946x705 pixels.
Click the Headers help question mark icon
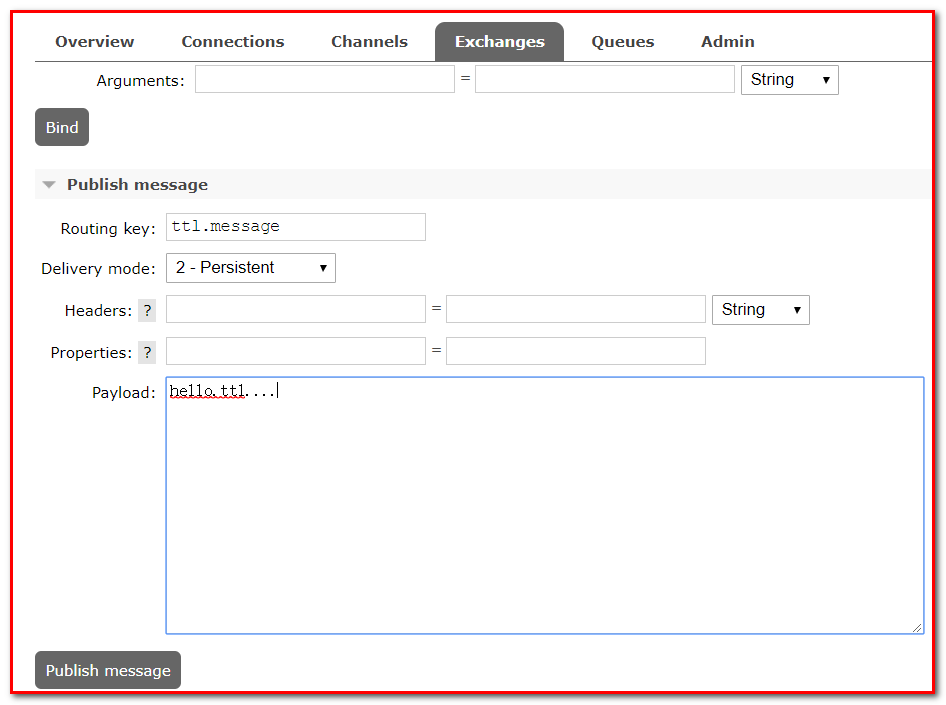[x=147, y=310]
